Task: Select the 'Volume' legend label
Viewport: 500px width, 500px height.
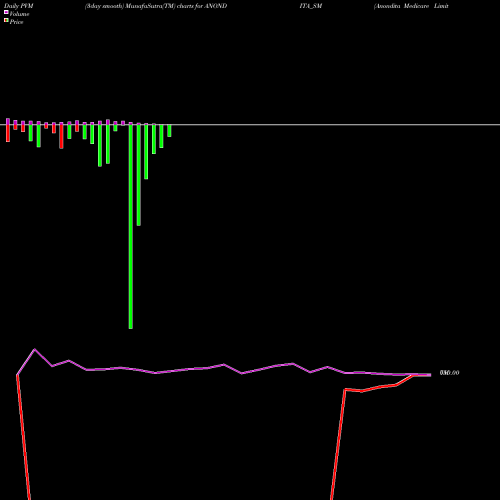Action: 19,14
